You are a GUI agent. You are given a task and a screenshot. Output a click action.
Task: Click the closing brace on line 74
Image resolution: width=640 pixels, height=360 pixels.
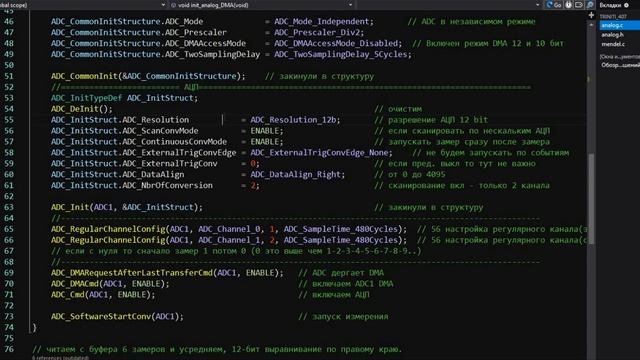point(34,327)
